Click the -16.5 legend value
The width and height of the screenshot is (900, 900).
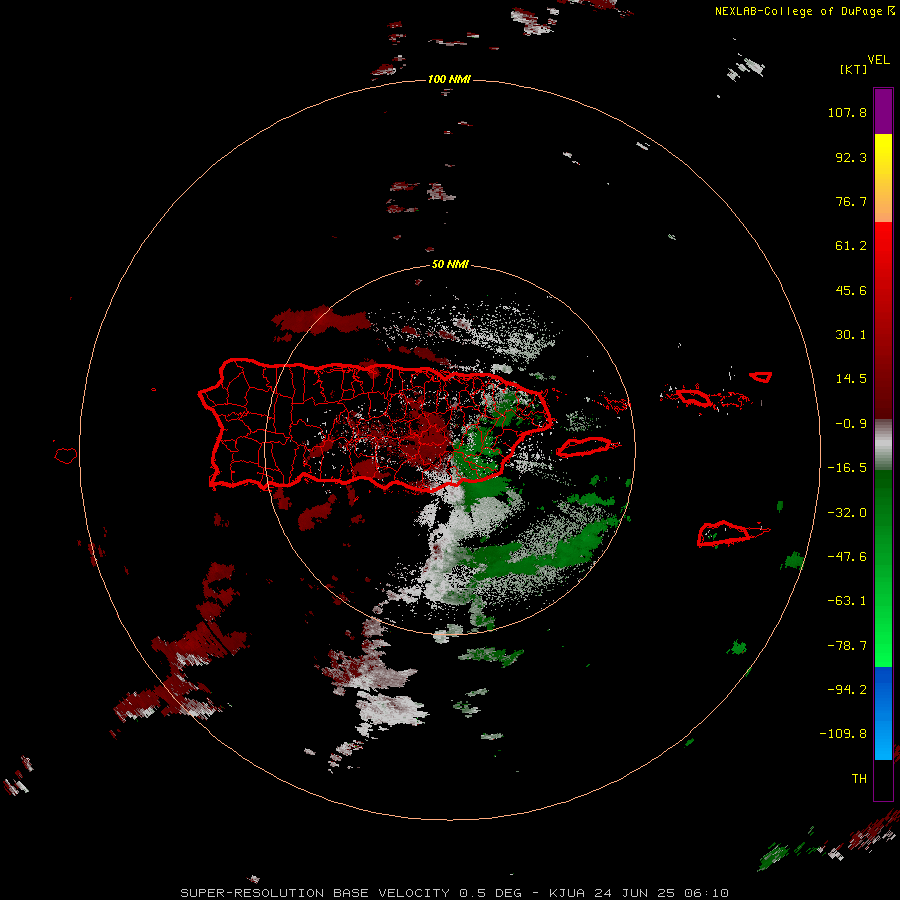point(847,468)
